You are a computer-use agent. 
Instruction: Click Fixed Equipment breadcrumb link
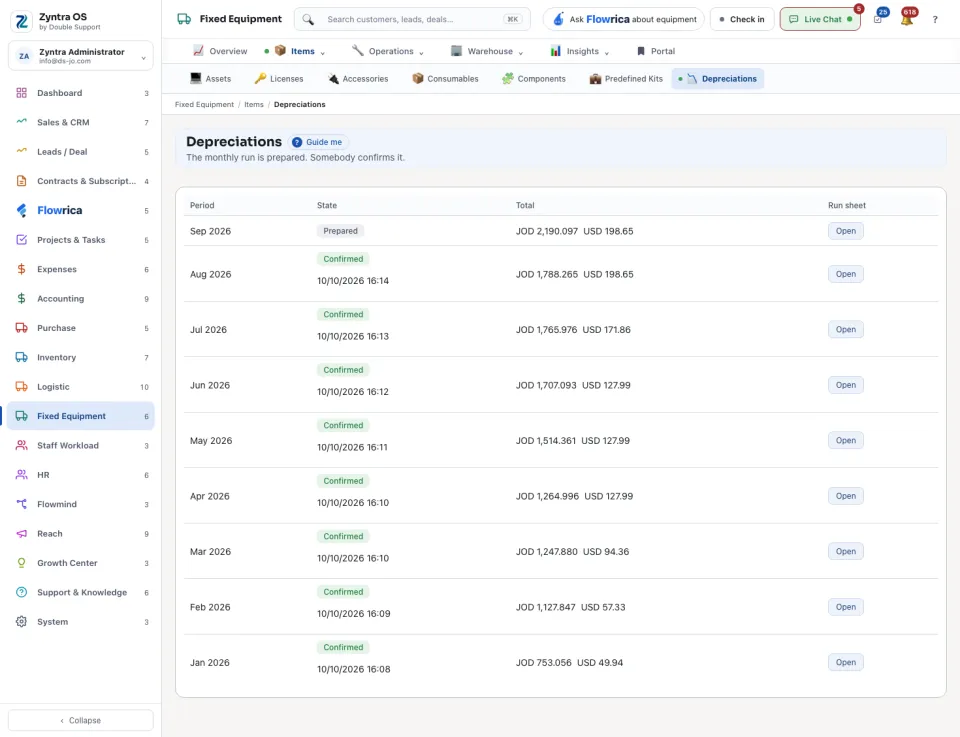tap(204, 105)
